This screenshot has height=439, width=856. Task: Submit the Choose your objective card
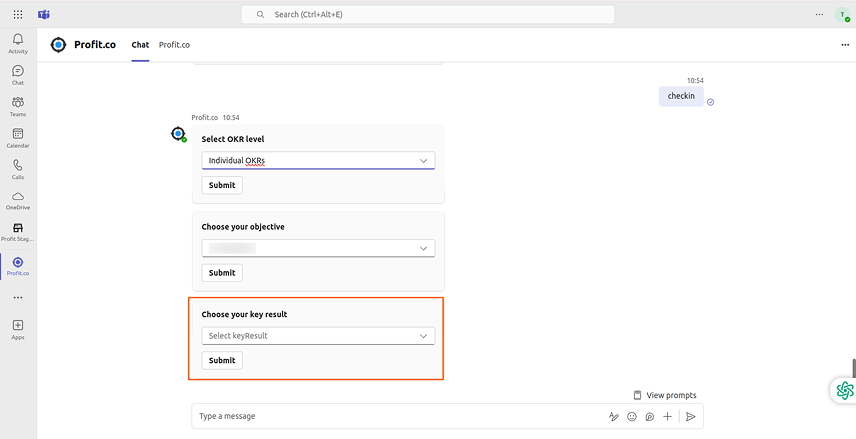[222, 272]
